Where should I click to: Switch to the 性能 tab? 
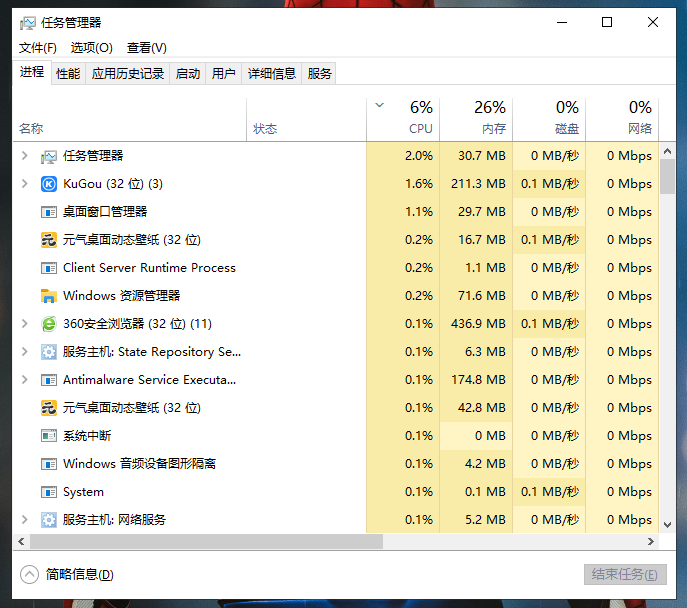pyautogui.click(x=68, y=73)
